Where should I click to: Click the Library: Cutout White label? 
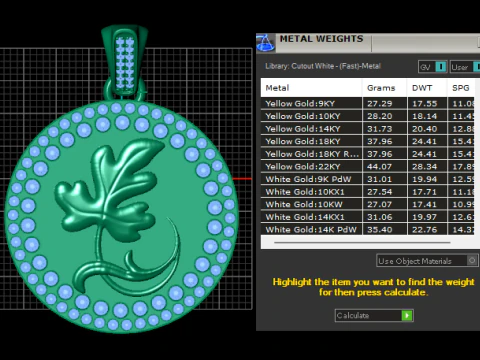323,66
